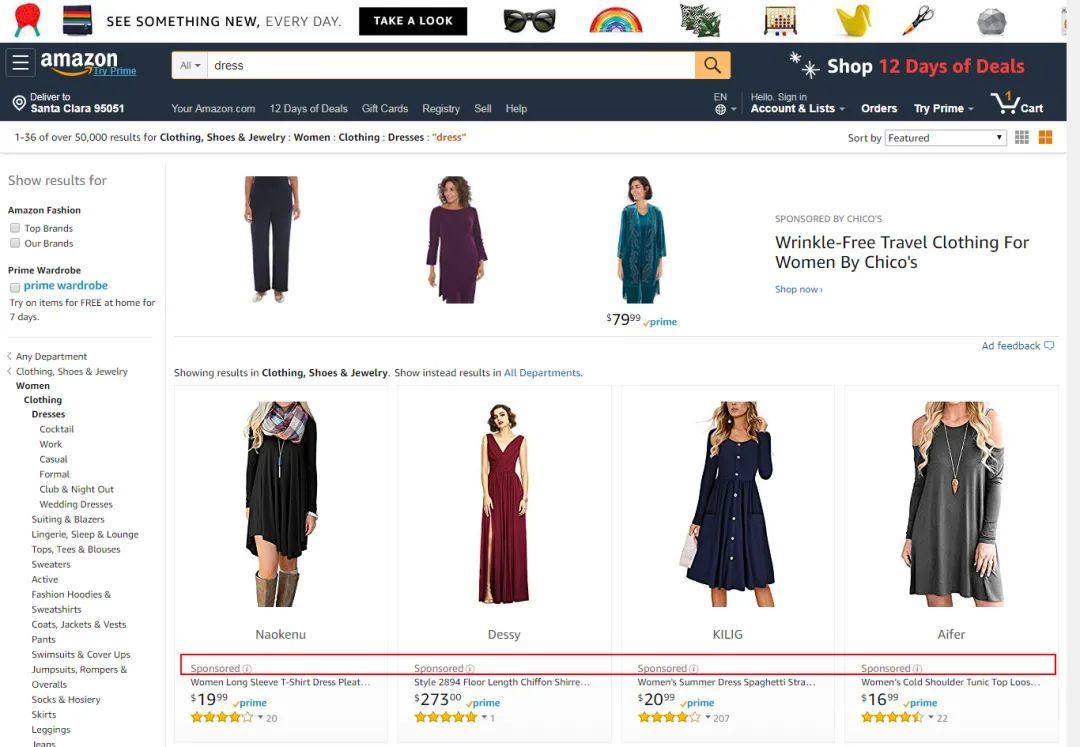Click the gray geometric orb banner image
Image resolution: width=1080 pixels, height=747 pixels.
[x=992, y=21]
